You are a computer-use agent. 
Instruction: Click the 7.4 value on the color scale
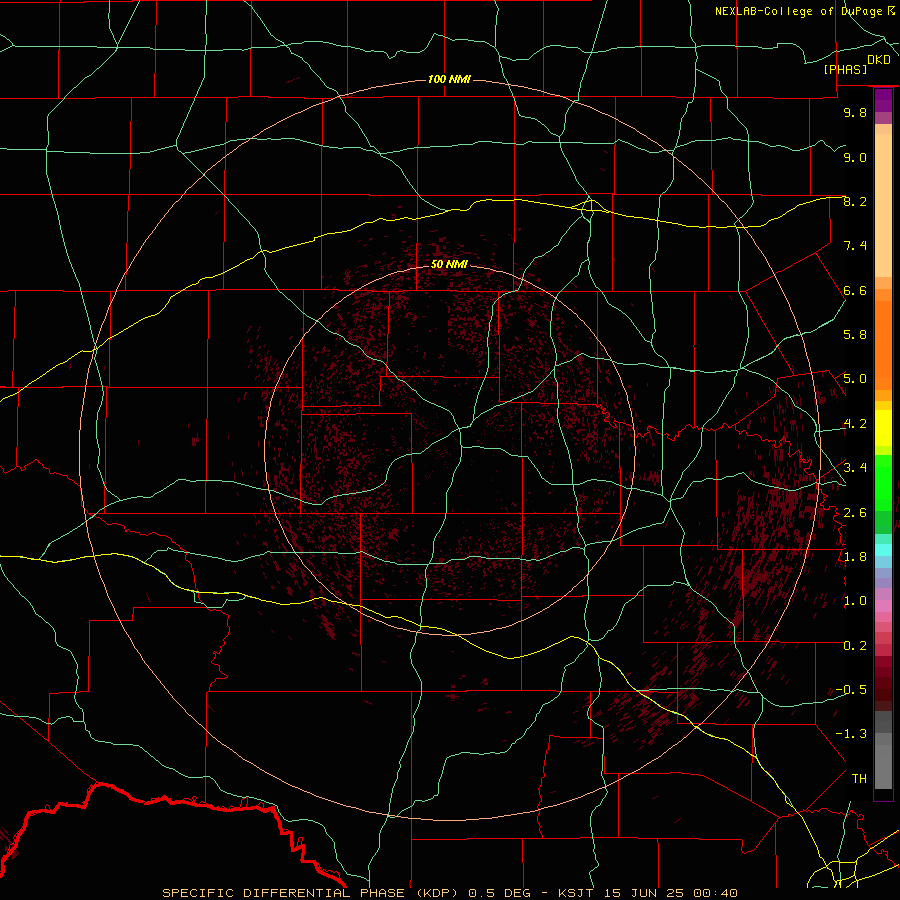coord(855,246)
